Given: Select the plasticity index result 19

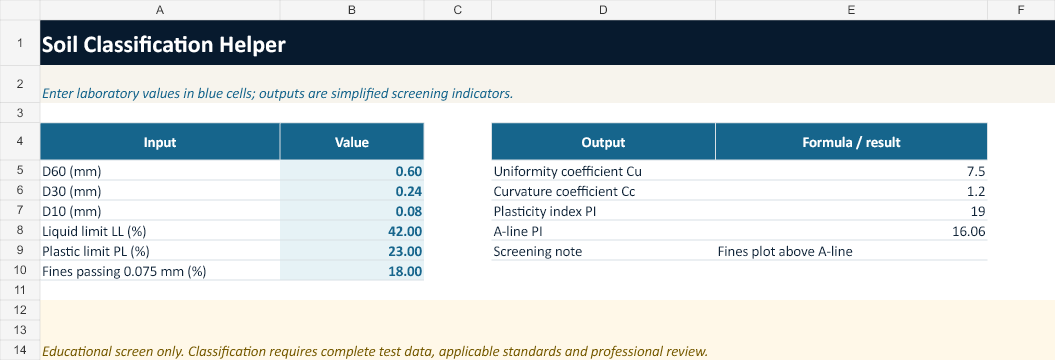Looking at the screenshot, I should point(851,211).
